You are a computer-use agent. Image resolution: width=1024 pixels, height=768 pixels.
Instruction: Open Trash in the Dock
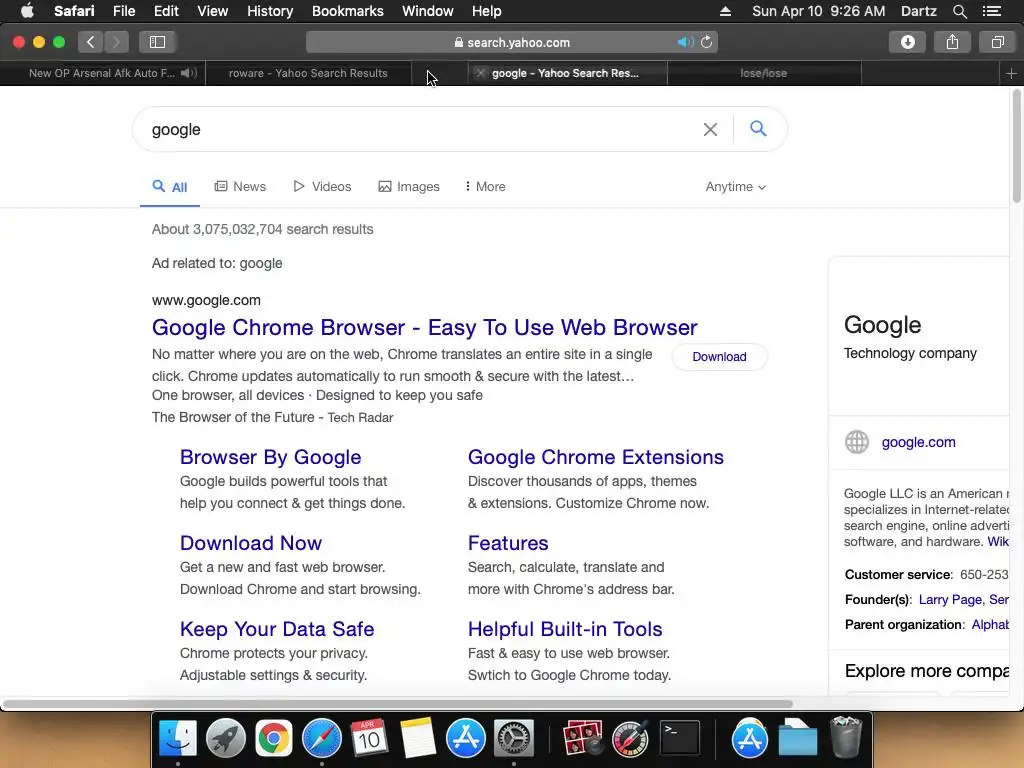[846, 738]
